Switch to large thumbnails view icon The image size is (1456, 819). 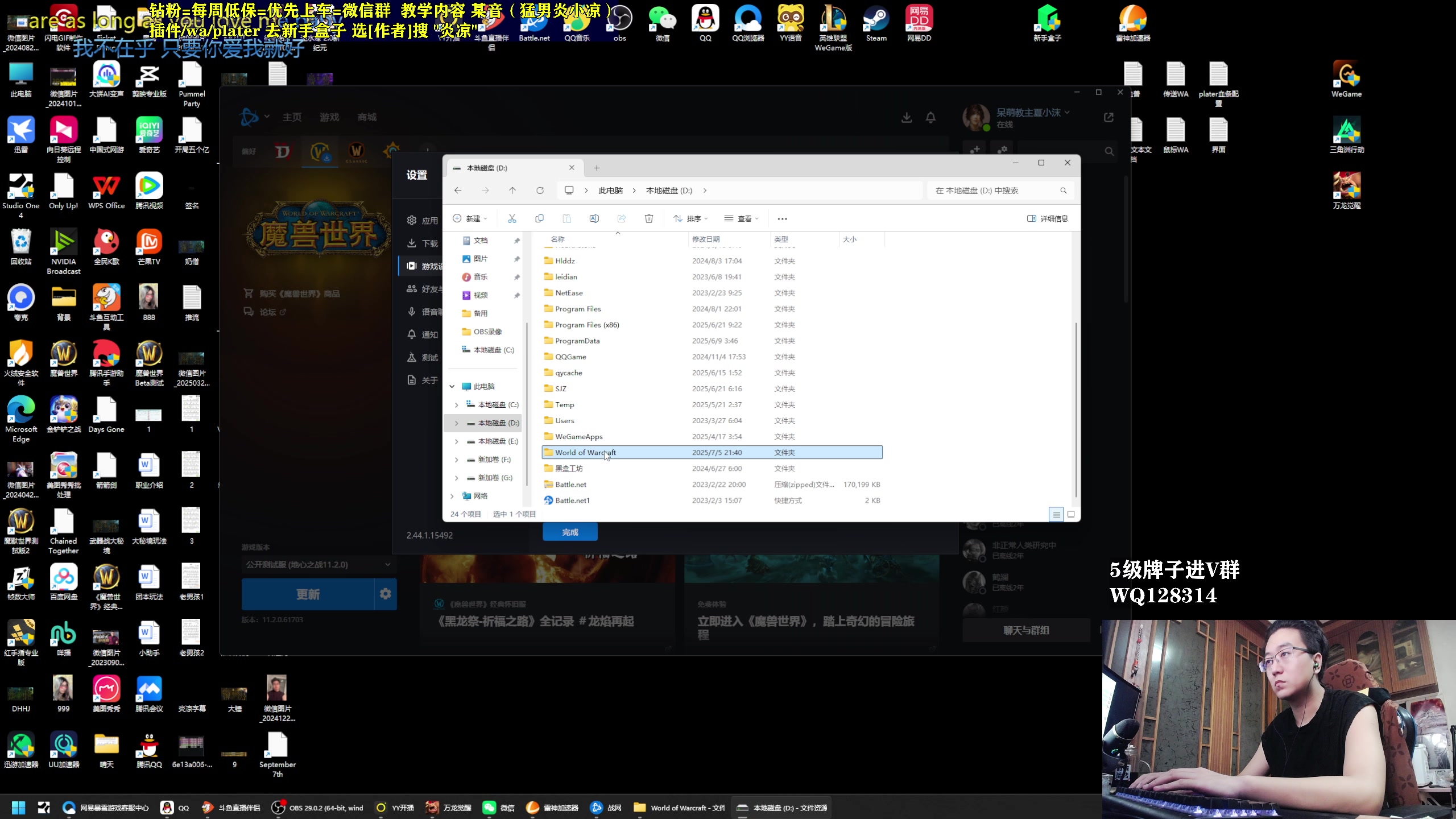click(x=1071, y=514)
